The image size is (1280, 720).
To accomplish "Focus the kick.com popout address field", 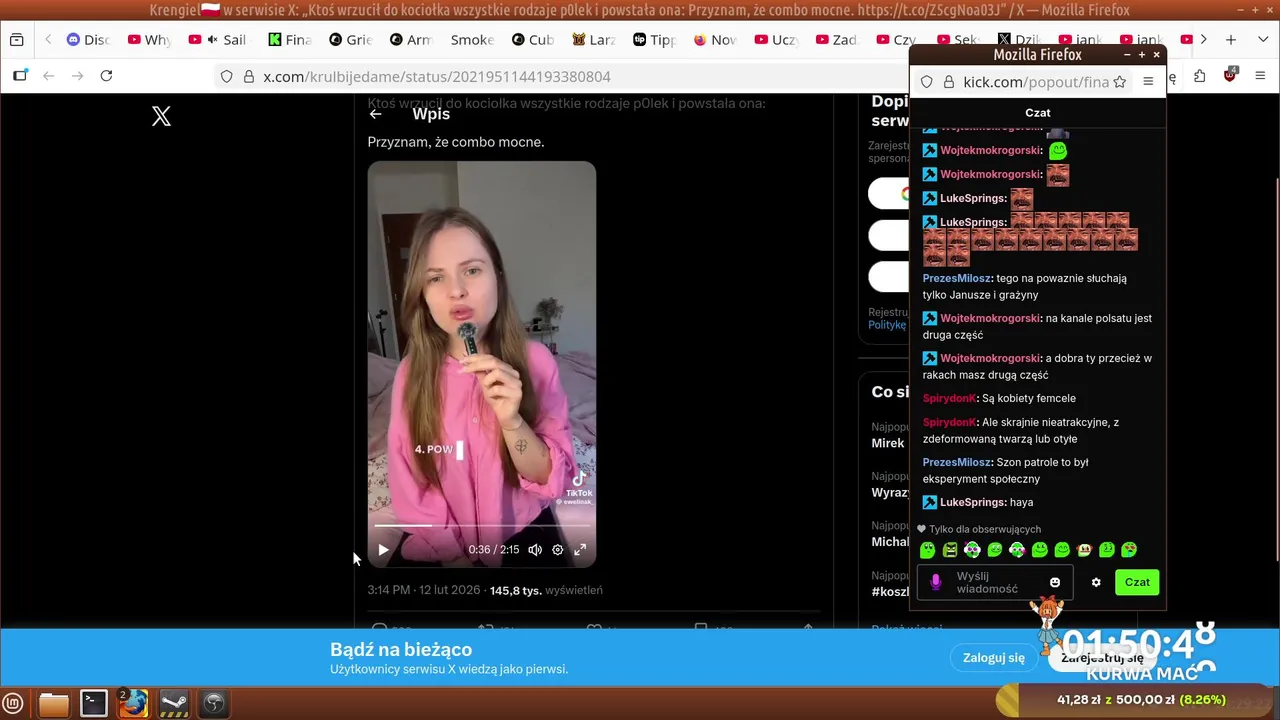I will coord(1035,82).
